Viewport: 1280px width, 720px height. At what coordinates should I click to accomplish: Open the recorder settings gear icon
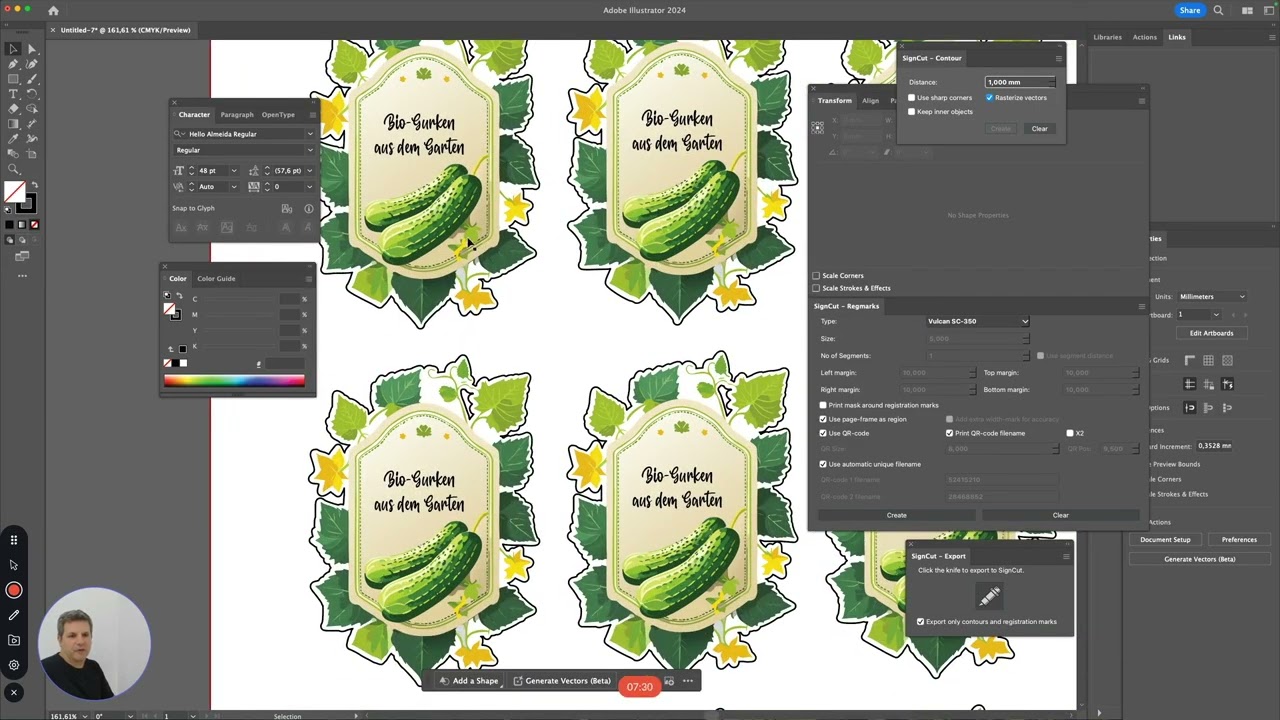pos(14,665)
